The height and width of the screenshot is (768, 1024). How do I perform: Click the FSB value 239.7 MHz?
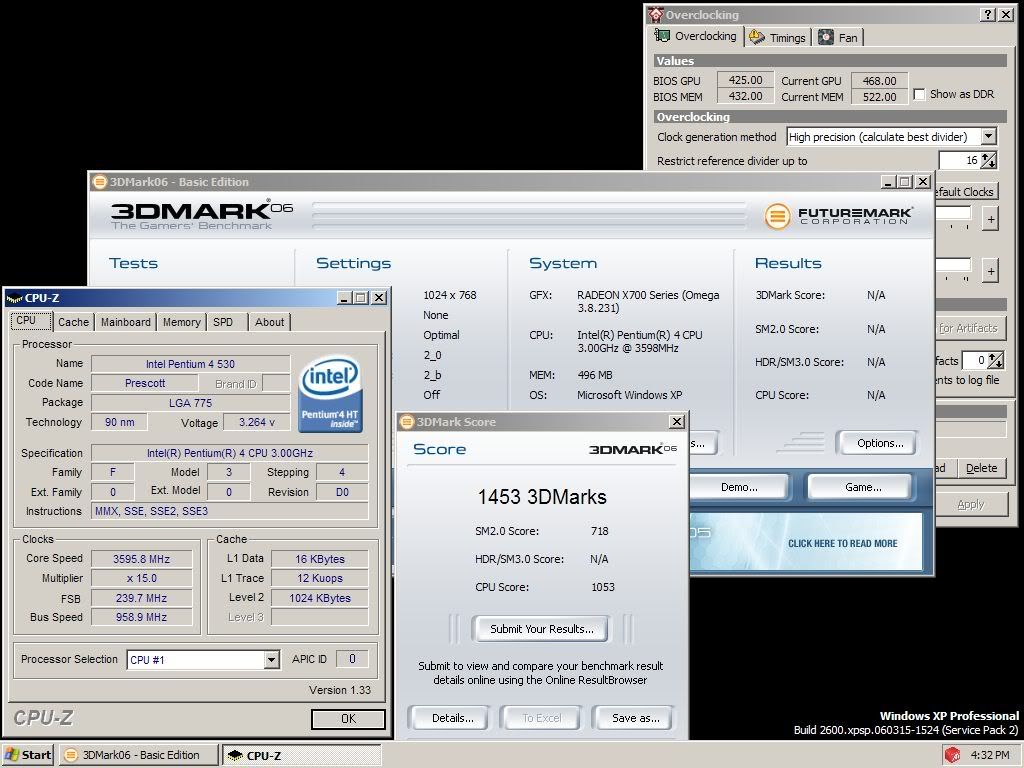(142, 598)
